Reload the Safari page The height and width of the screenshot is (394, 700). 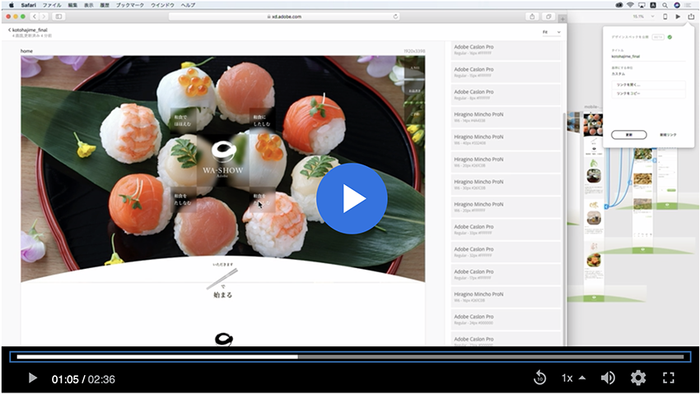[x=396, y=17]
